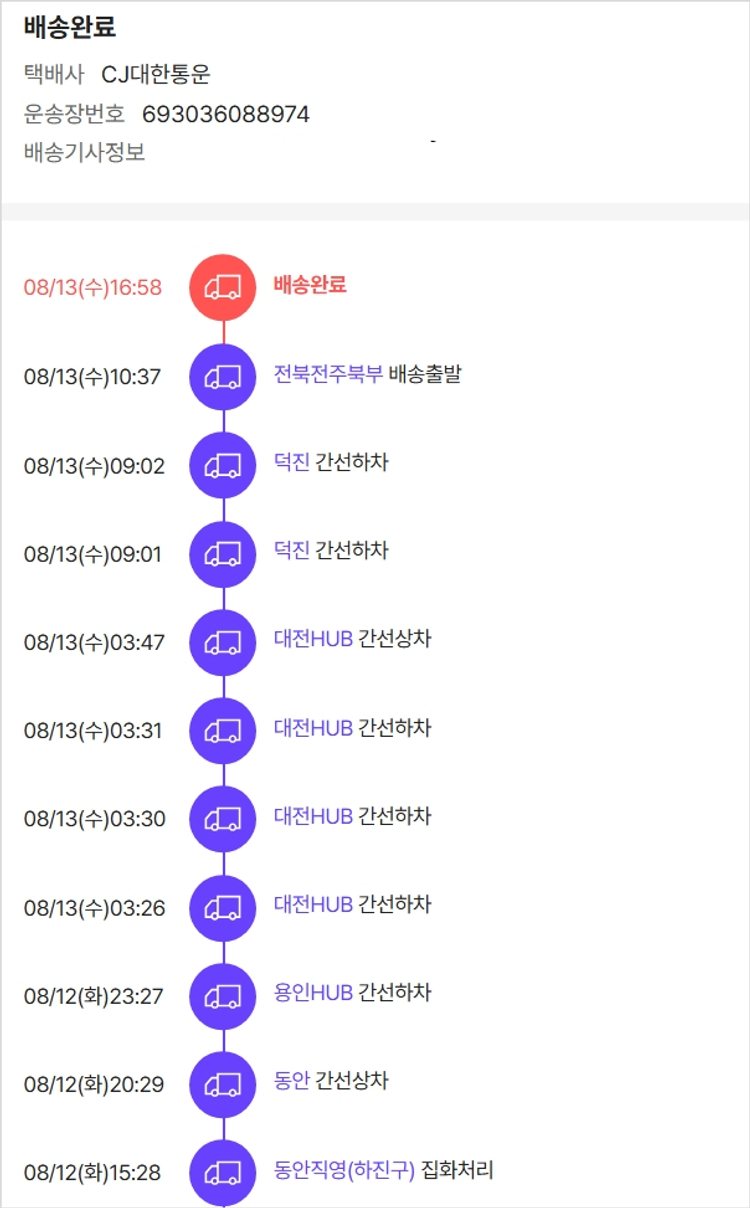Click truck icon for 03:47 대전HUB 간선상차

[222, 642]
